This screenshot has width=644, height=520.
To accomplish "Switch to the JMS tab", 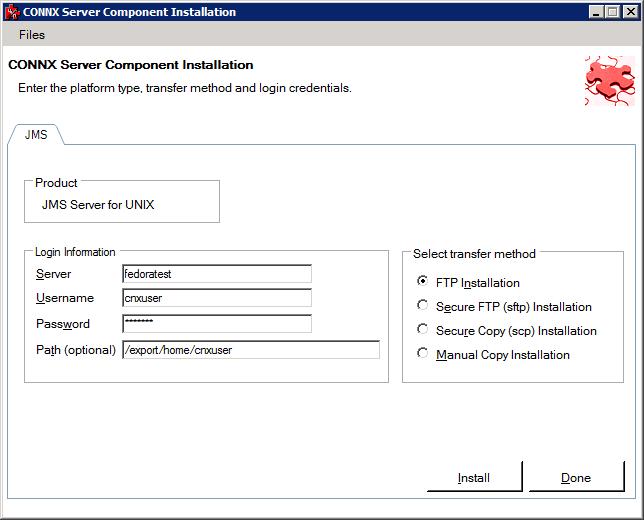I will [36, 134].
